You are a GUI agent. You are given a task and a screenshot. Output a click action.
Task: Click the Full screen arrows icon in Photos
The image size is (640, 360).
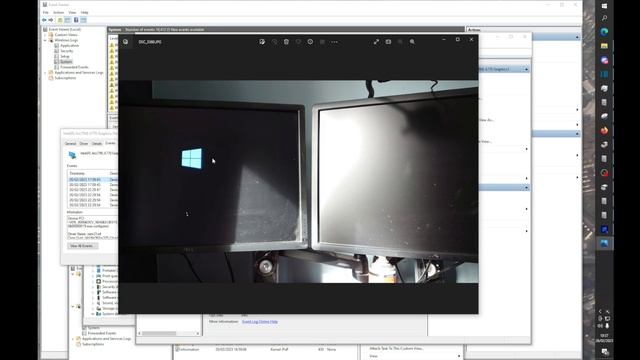coord(376,42)
